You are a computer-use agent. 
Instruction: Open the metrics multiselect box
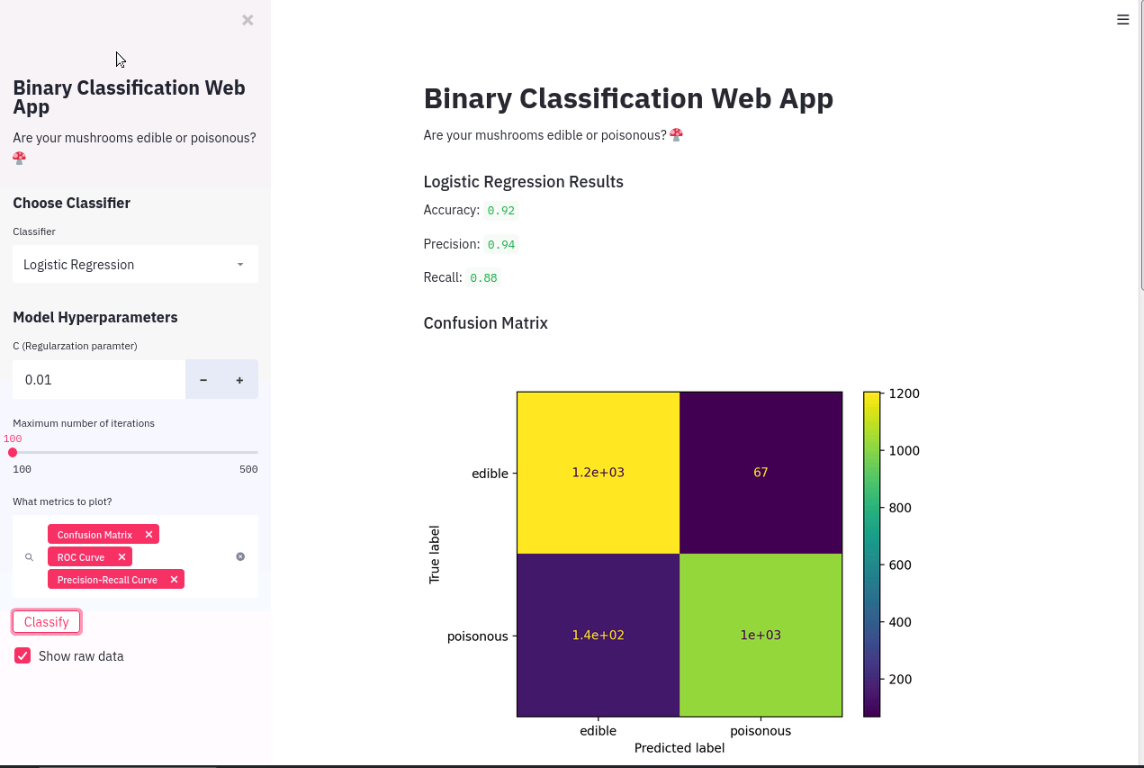pos(135,556)
